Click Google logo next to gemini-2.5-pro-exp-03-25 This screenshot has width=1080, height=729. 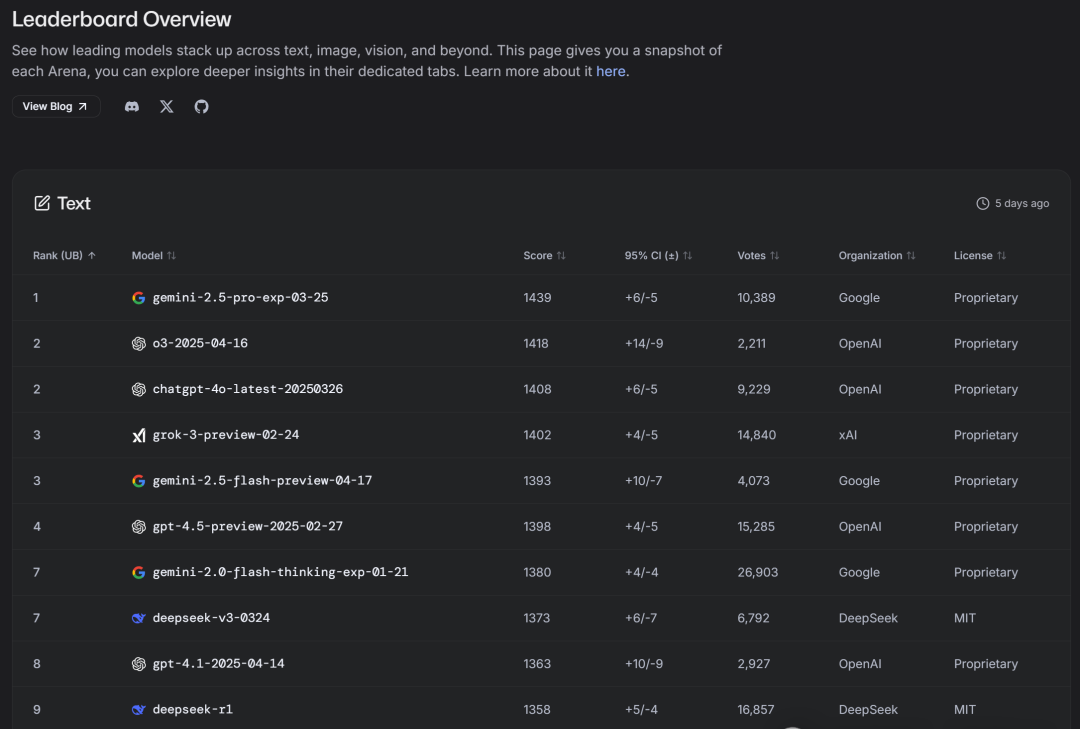(x=138, y=298)
